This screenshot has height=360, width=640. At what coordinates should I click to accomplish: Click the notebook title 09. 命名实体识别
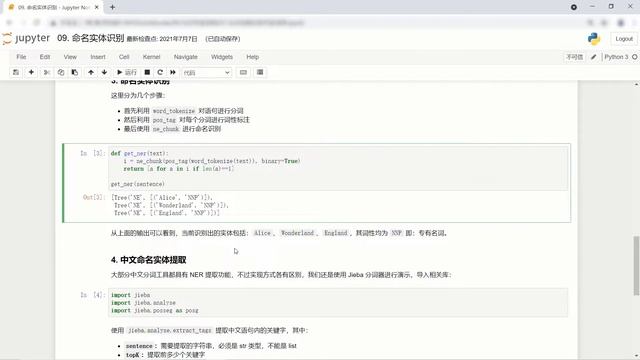coord(91,38)
